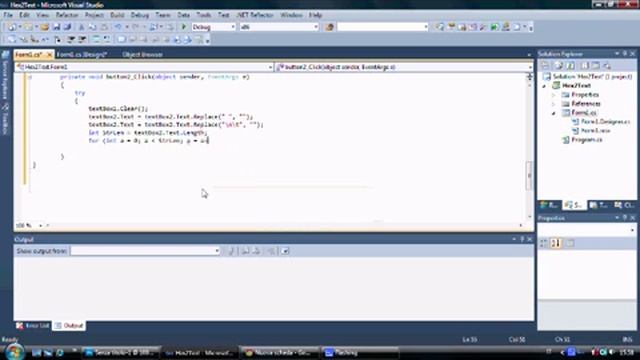640x360 pixels.
Task: Click the Paste icon in toolbar
Action: [104, 27]
